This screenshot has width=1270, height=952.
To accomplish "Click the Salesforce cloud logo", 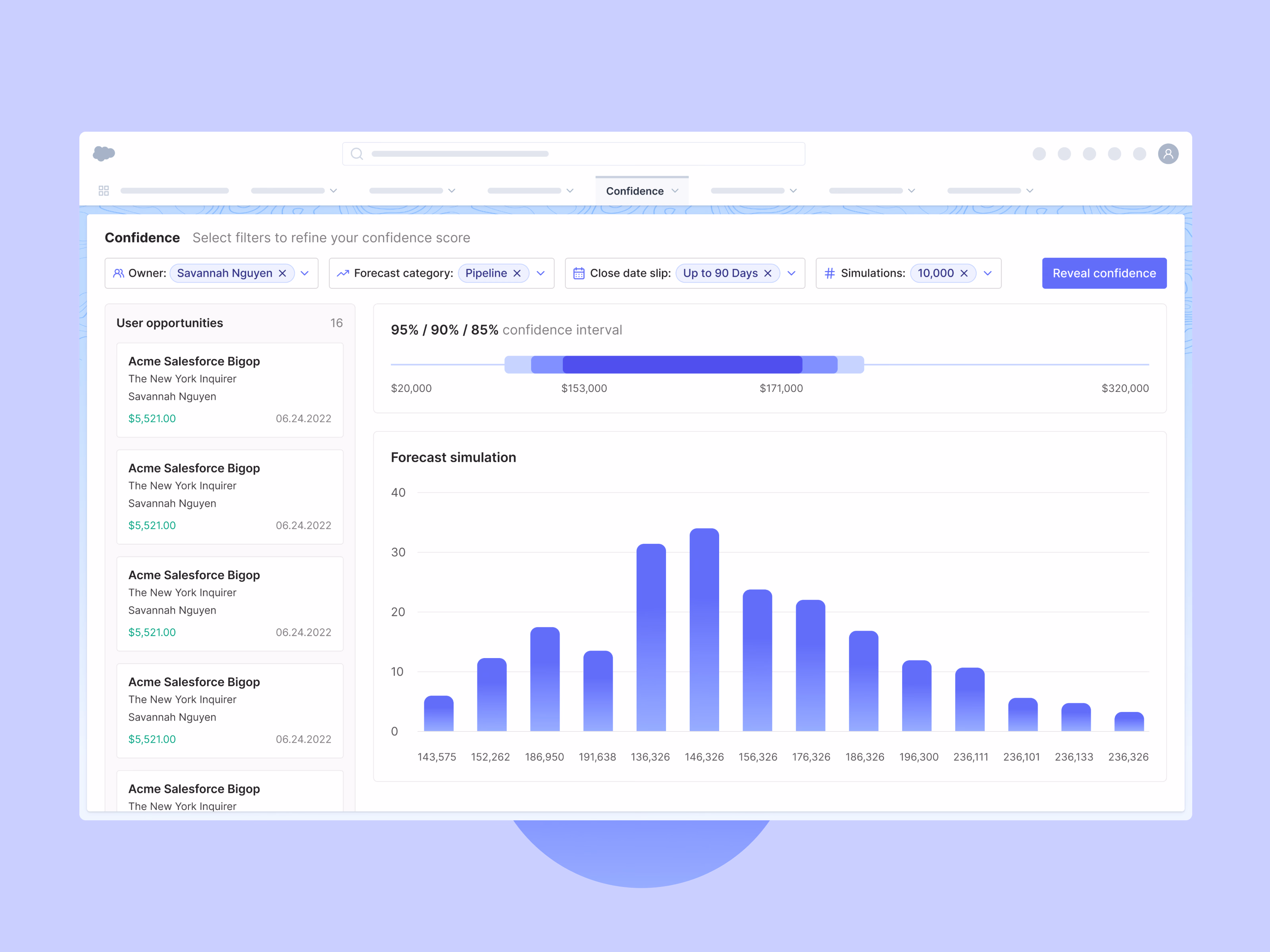I will pyautogui.click(x=104, y=153).
